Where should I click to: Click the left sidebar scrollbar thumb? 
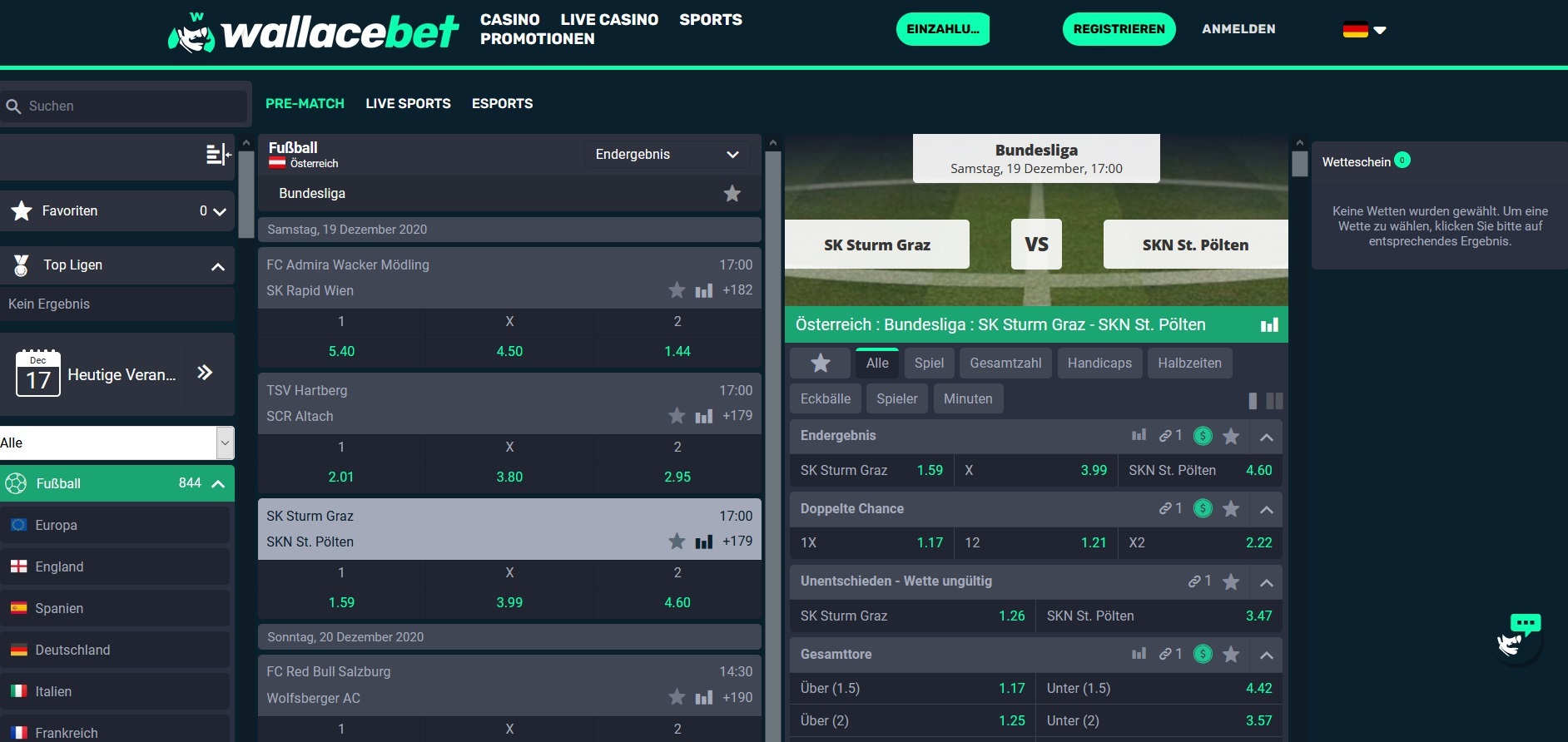246,194
